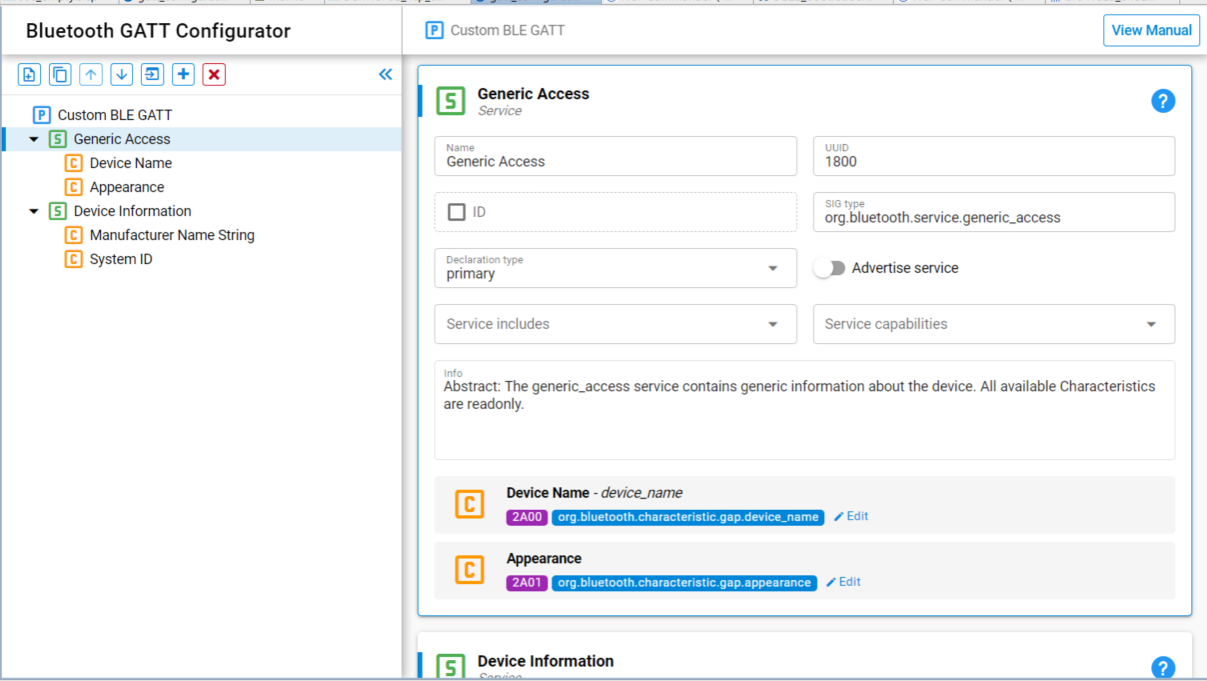The height and width of the screenshot is (681, 1207).
Task: Enable the Advertise service toggle
Action: (x=829, y=268)
